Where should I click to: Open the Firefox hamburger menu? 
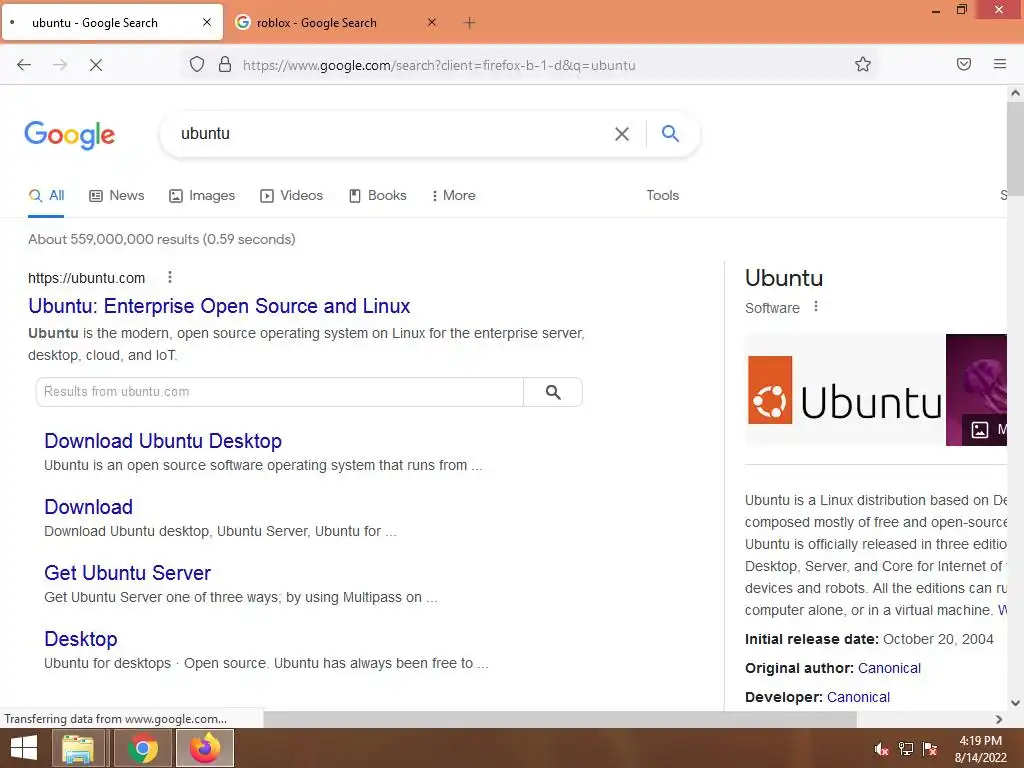999,64
